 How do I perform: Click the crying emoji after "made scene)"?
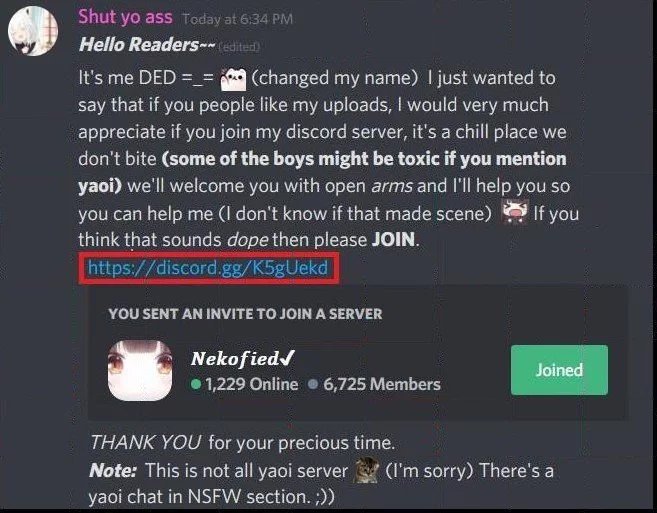[x=515, y=212]
